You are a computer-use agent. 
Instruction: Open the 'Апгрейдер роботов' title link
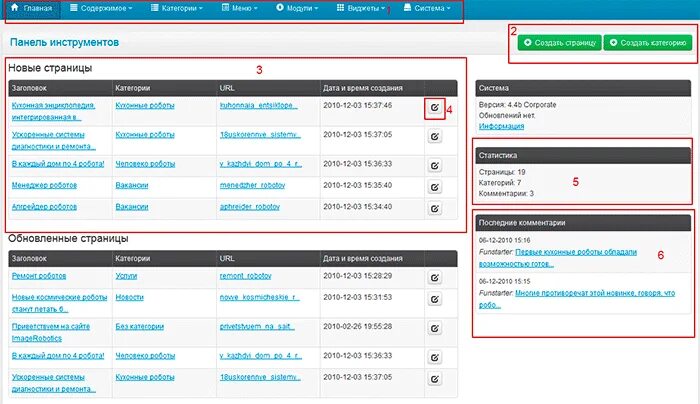click(44, 207)
